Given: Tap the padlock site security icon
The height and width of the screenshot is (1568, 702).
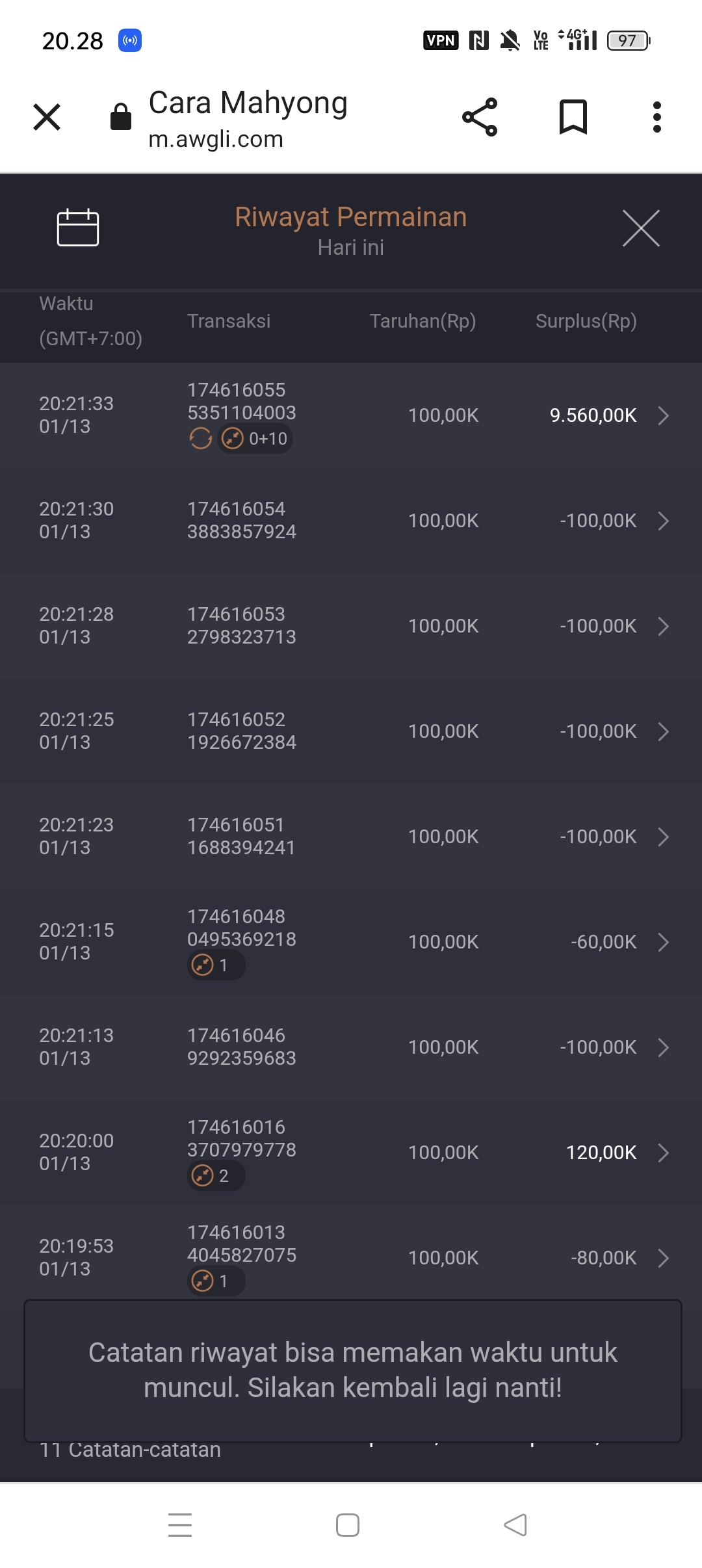Looking at the screenshot, I should (121, 117).
